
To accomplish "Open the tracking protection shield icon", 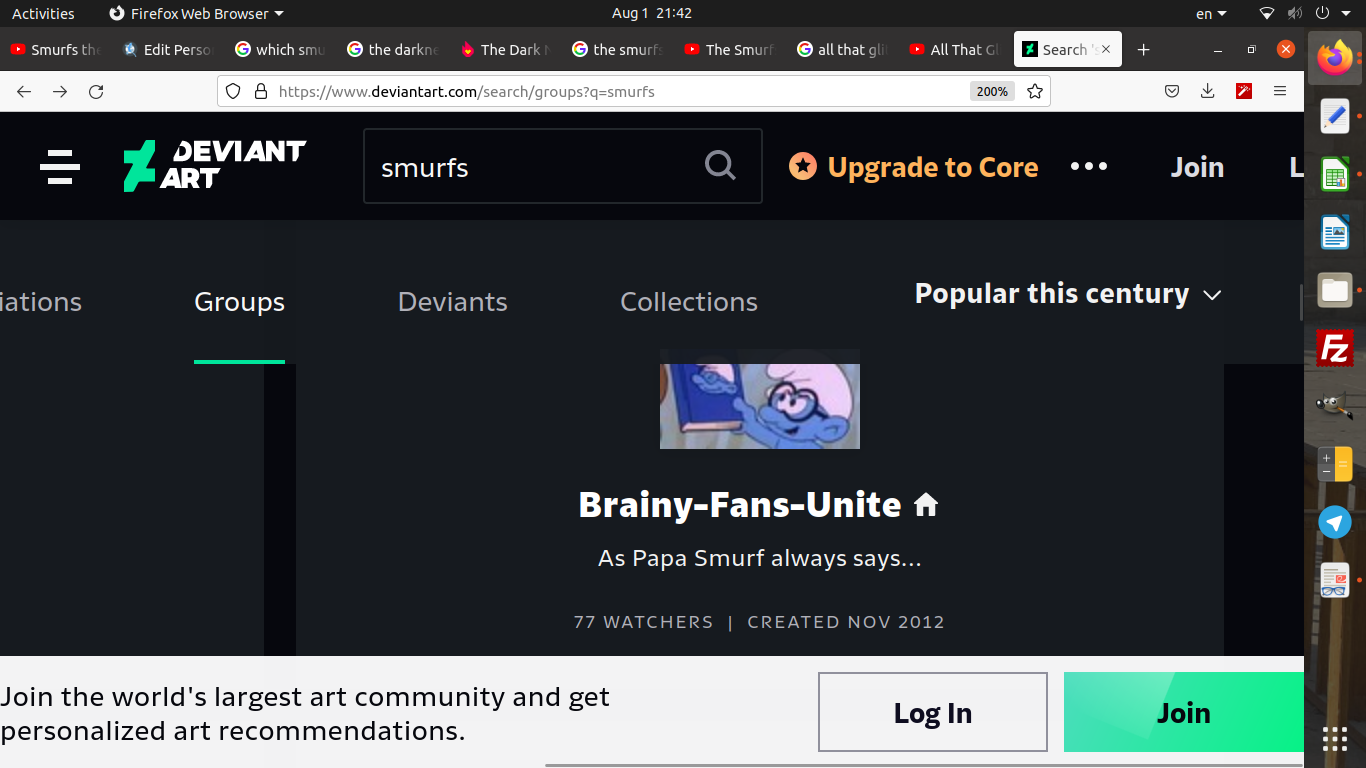I will 233,91.
